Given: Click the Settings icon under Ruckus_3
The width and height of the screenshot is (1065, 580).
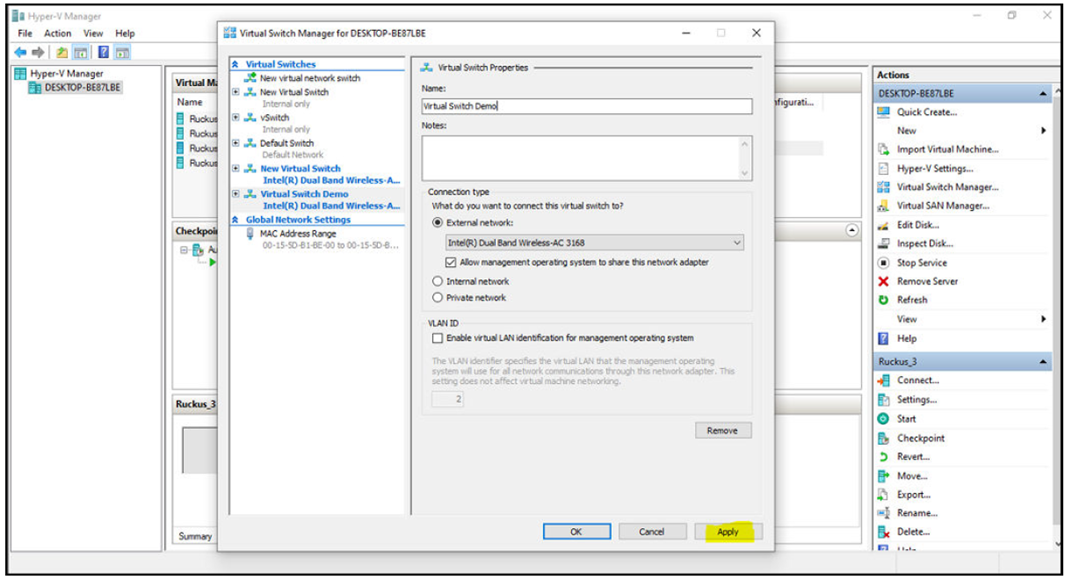Looking at the screenshot, I should [x=883, y=399].
